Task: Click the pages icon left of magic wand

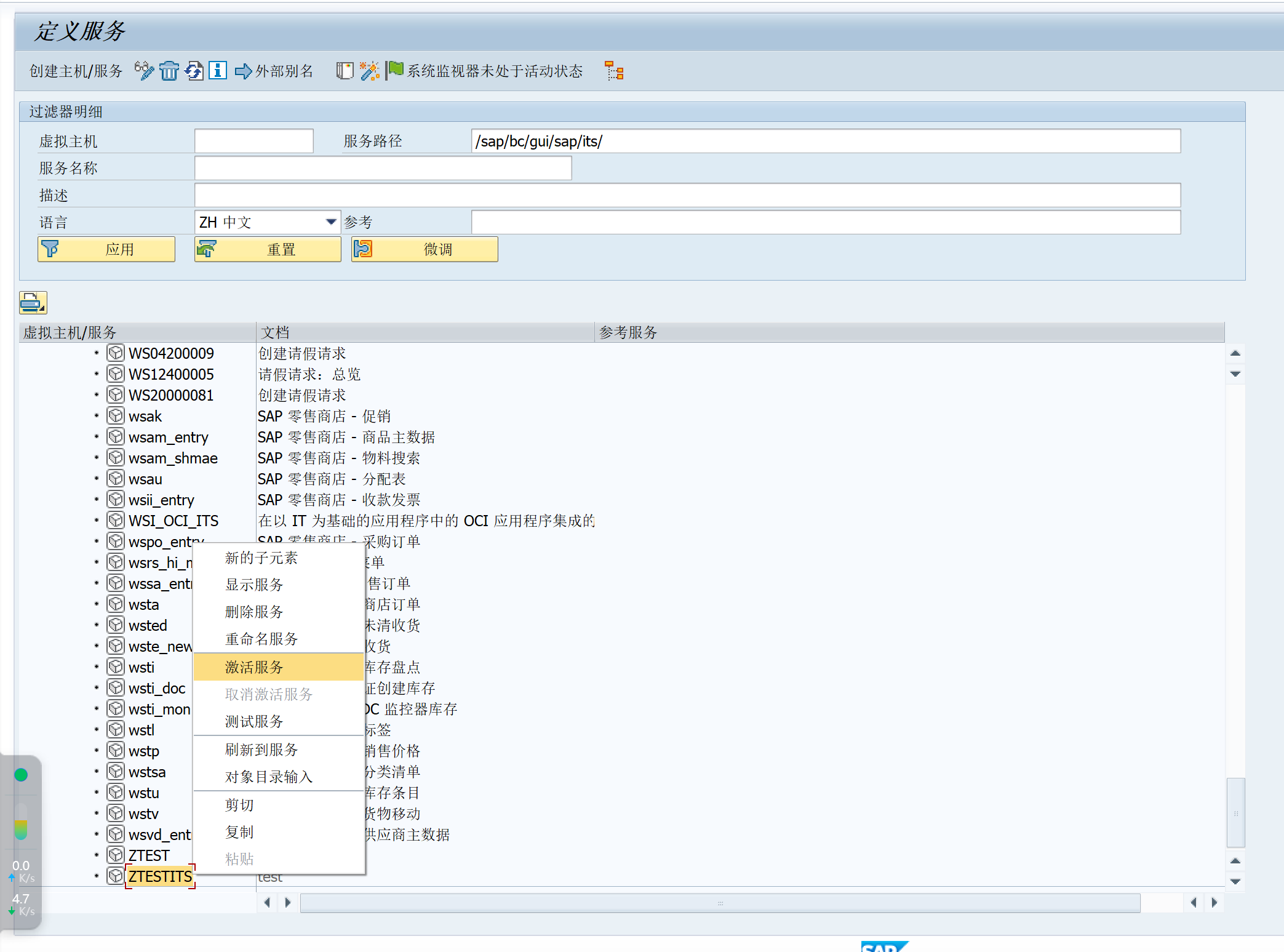Action: tap(345, 71)
